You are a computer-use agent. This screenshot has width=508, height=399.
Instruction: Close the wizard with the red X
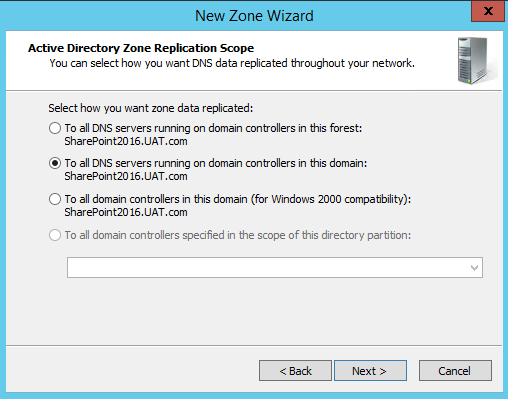click(x=488, y=11)
